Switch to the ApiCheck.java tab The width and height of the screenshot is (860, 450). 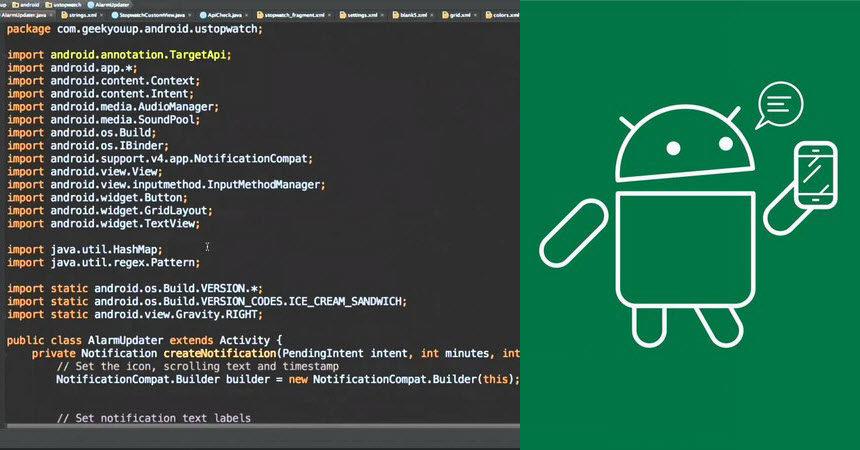(222, 15)
